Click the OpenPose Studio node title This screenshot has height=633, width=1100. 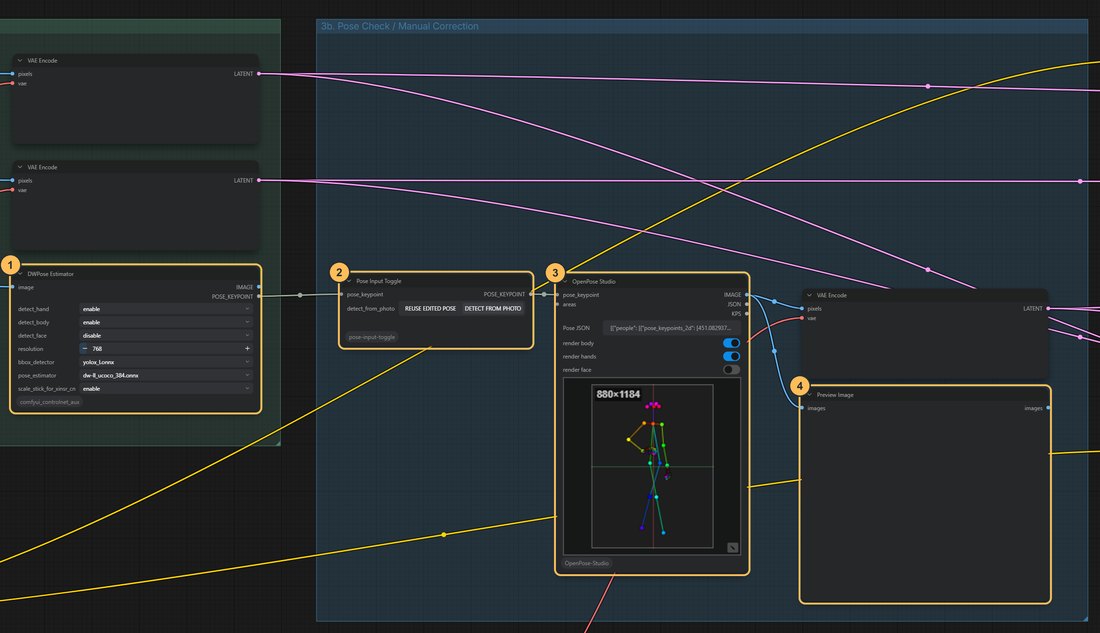pyautogui.click(x=593, y=281)
